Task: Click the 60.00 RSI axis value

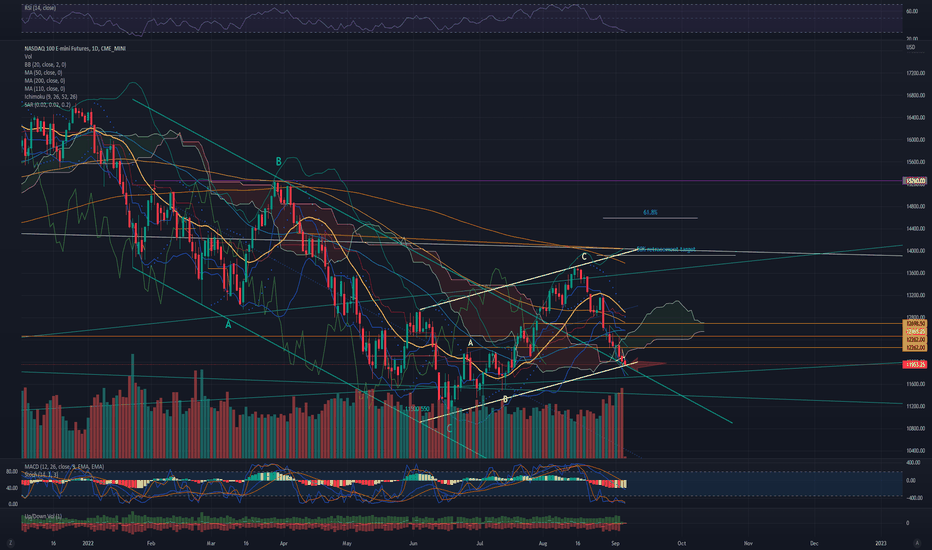Action: [x=912, y=11]
